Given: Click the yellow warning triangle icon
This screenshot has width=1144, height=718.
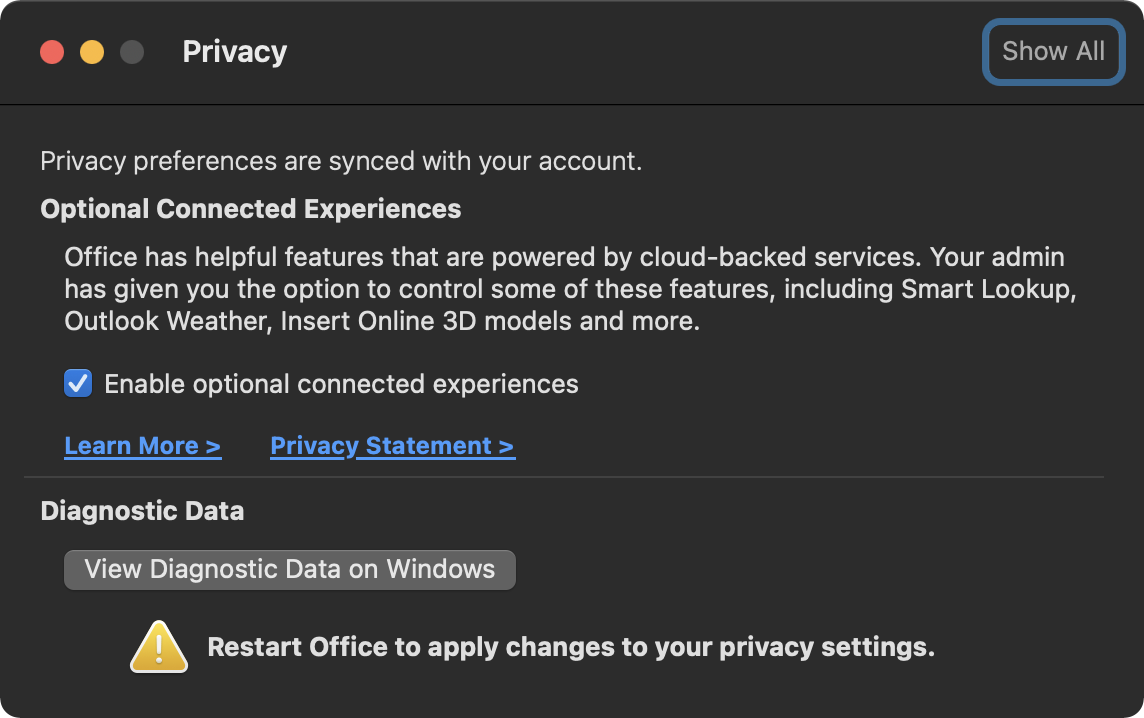Looking at the screenshot, I should pyautogui.click(x=159, y=647).
